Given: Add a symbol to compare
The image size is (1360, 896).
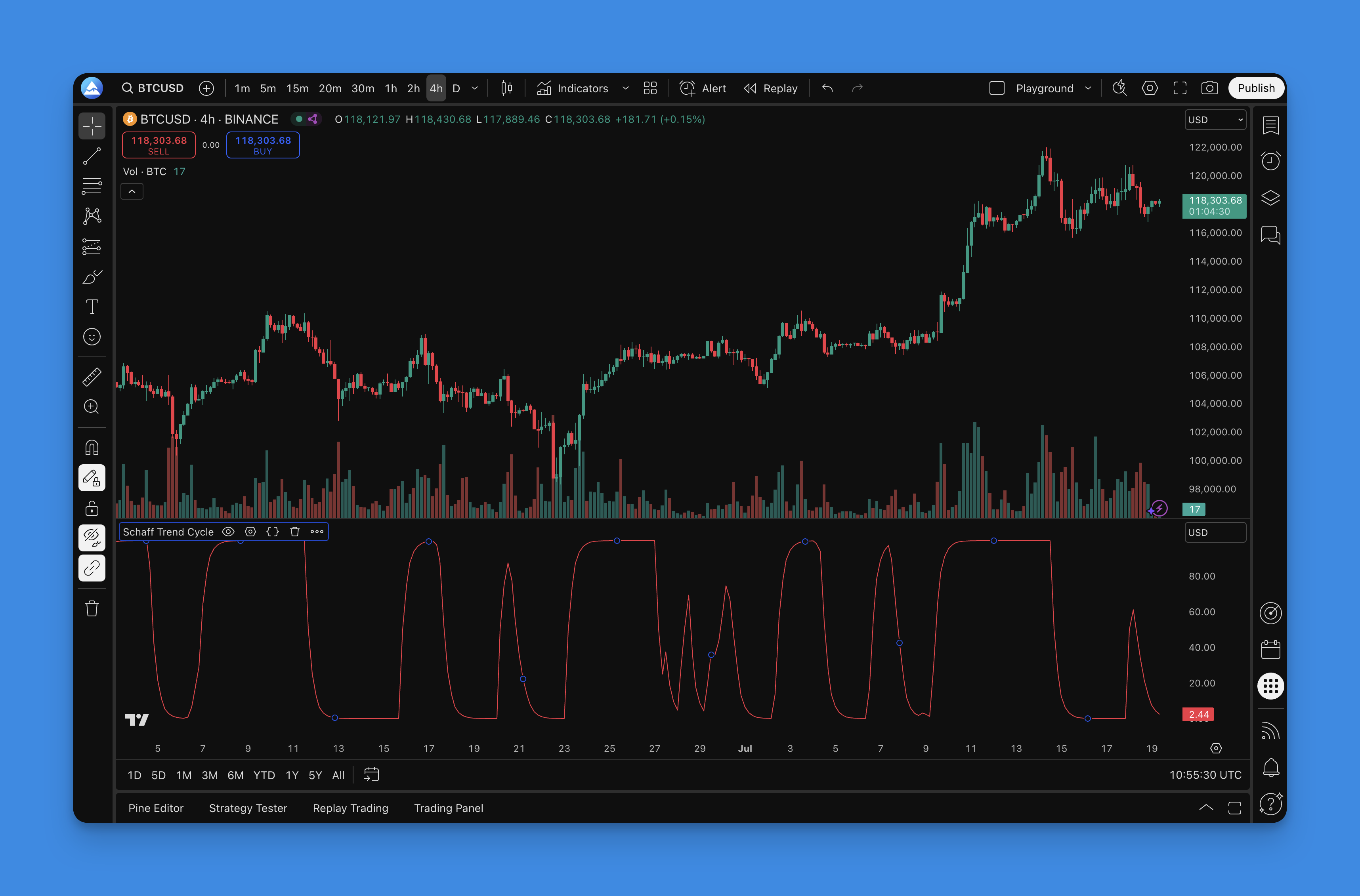Looking at the screenshot, I should 206,88.
